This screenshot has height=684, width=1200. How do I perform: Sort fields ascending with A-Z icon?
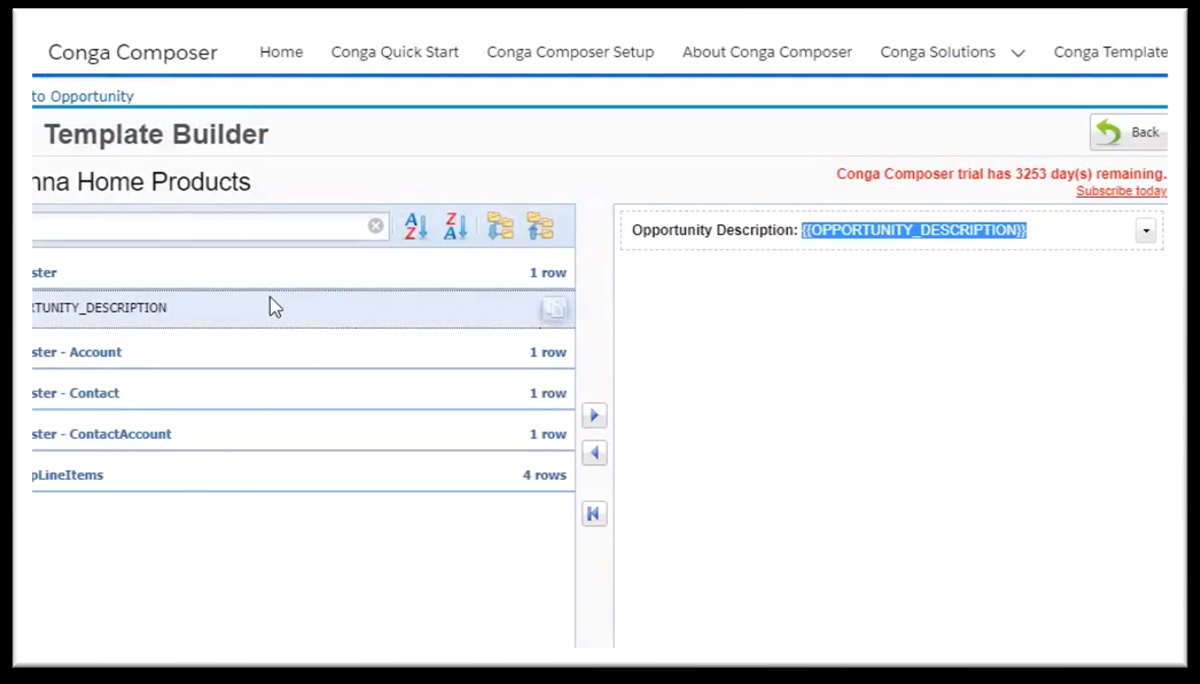pyautogui.click(x=416, y=226)
